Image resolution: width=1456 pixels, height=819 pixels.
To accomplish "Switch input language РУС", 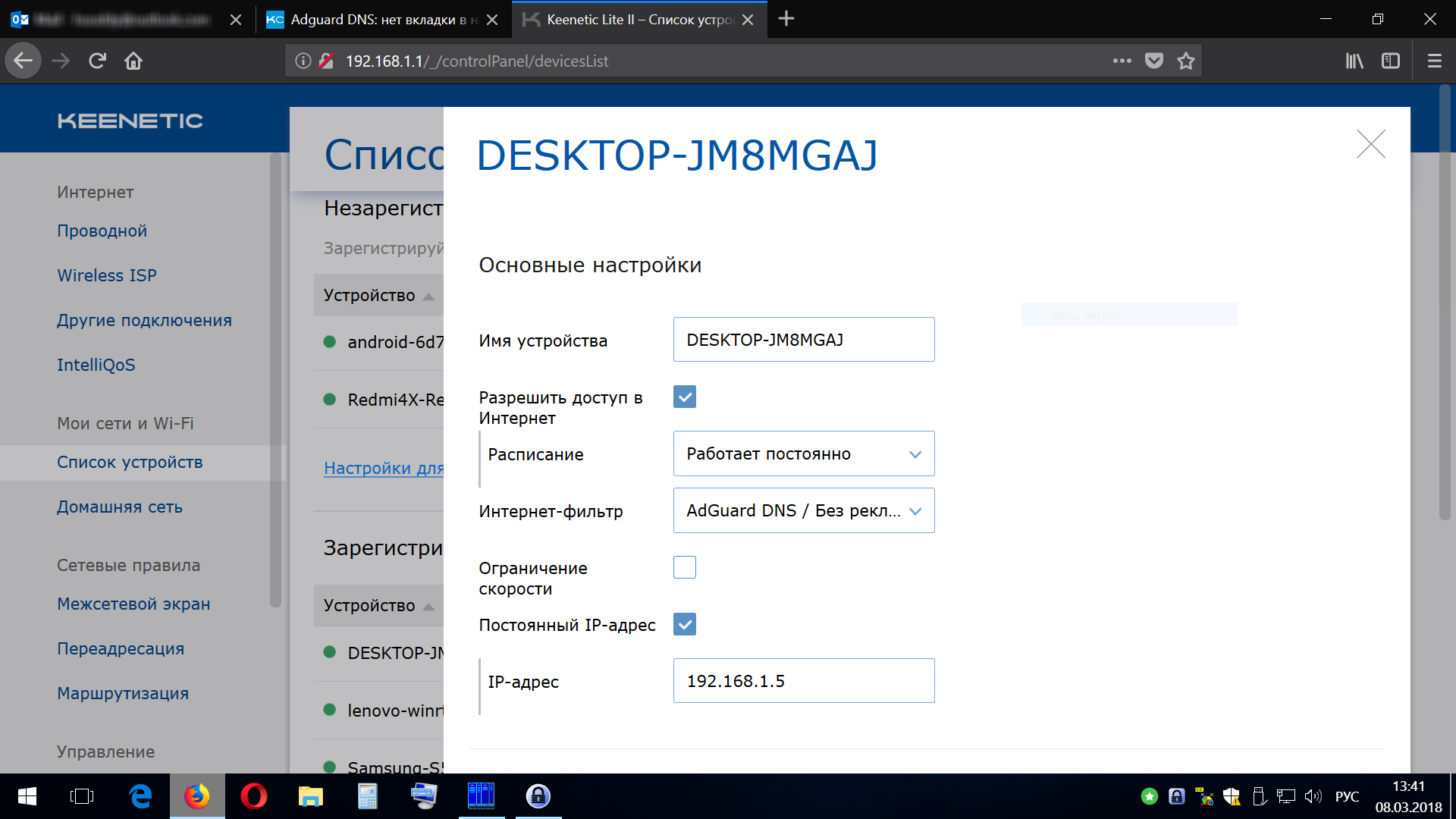I will (x=1347, y=796).
